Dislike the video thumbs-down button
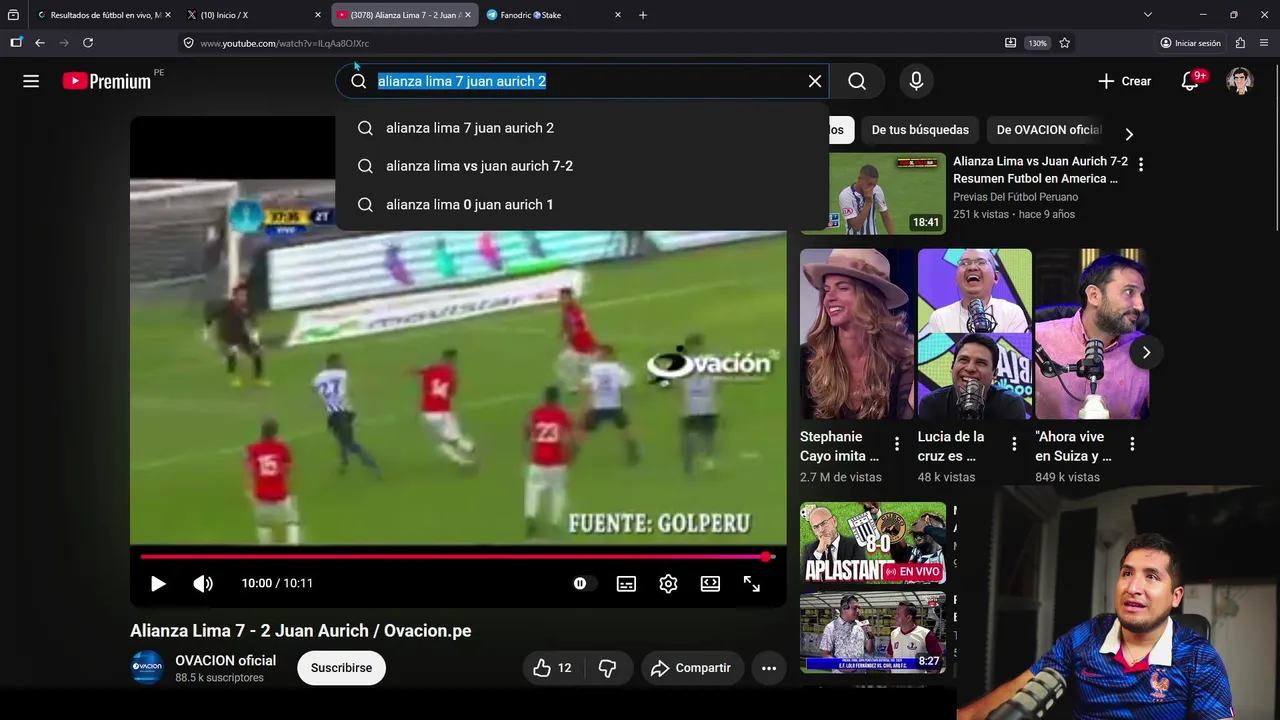Screen dimensions: 1280x720 pyautogui.click(x=607, y=668)
